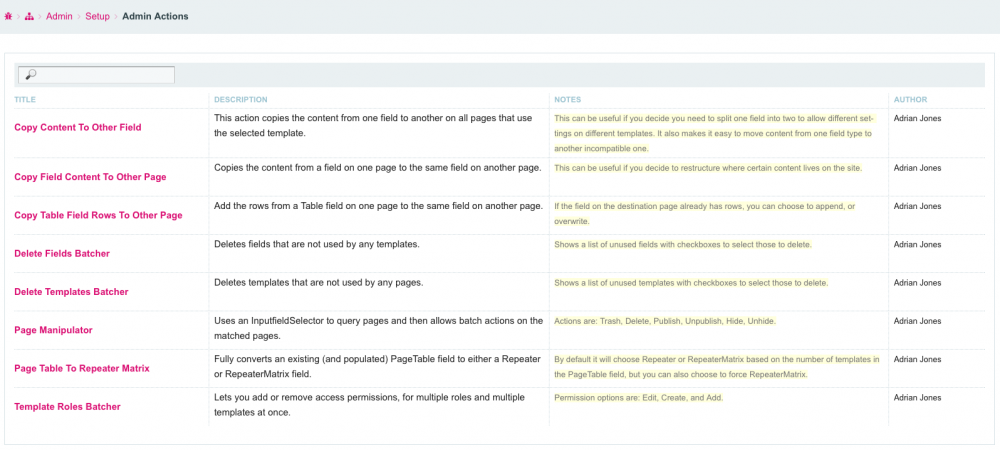
Task: Sort table by the Description column header
Action: [240, 99]
